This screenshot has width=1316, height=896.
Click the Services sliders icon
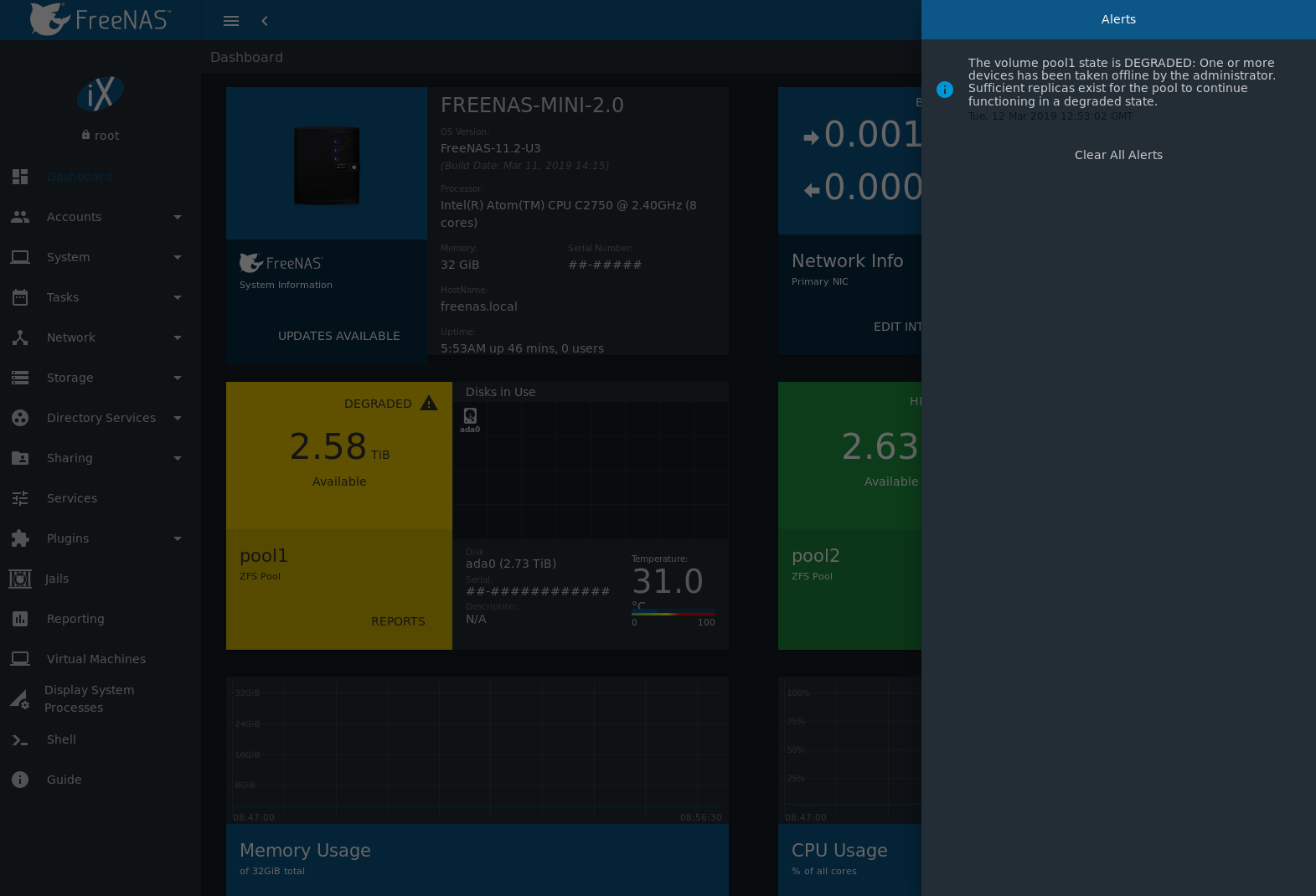click(x=20, y=498)
